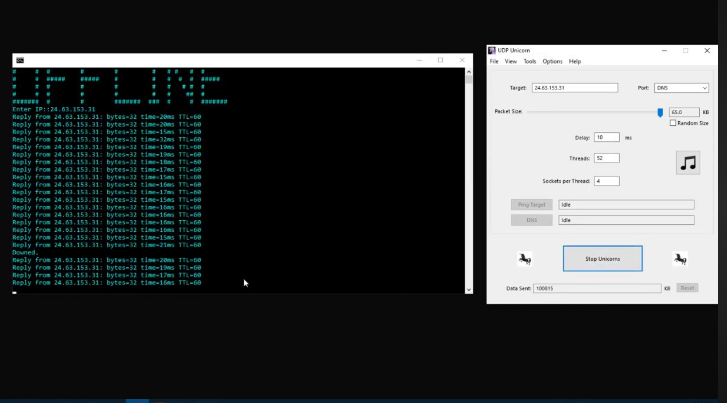Viewport: 727px width, 403px height.
Task: Click the DNS Idle status field
Action: 626,220
